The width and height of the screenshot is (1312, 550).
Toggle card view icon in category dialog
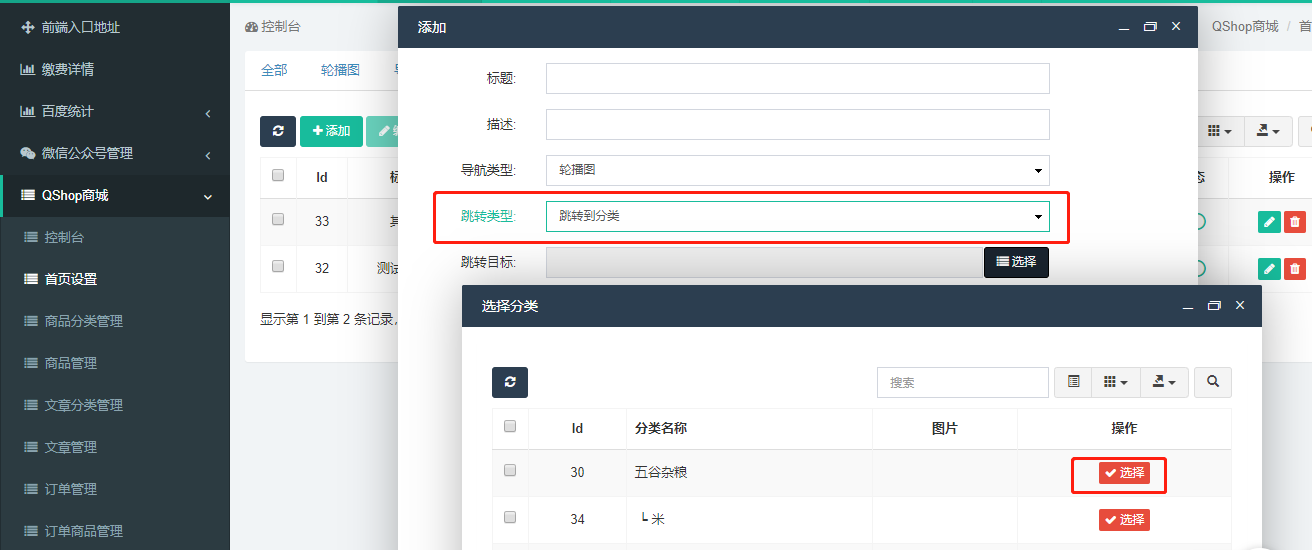(x=1073, y=382)
